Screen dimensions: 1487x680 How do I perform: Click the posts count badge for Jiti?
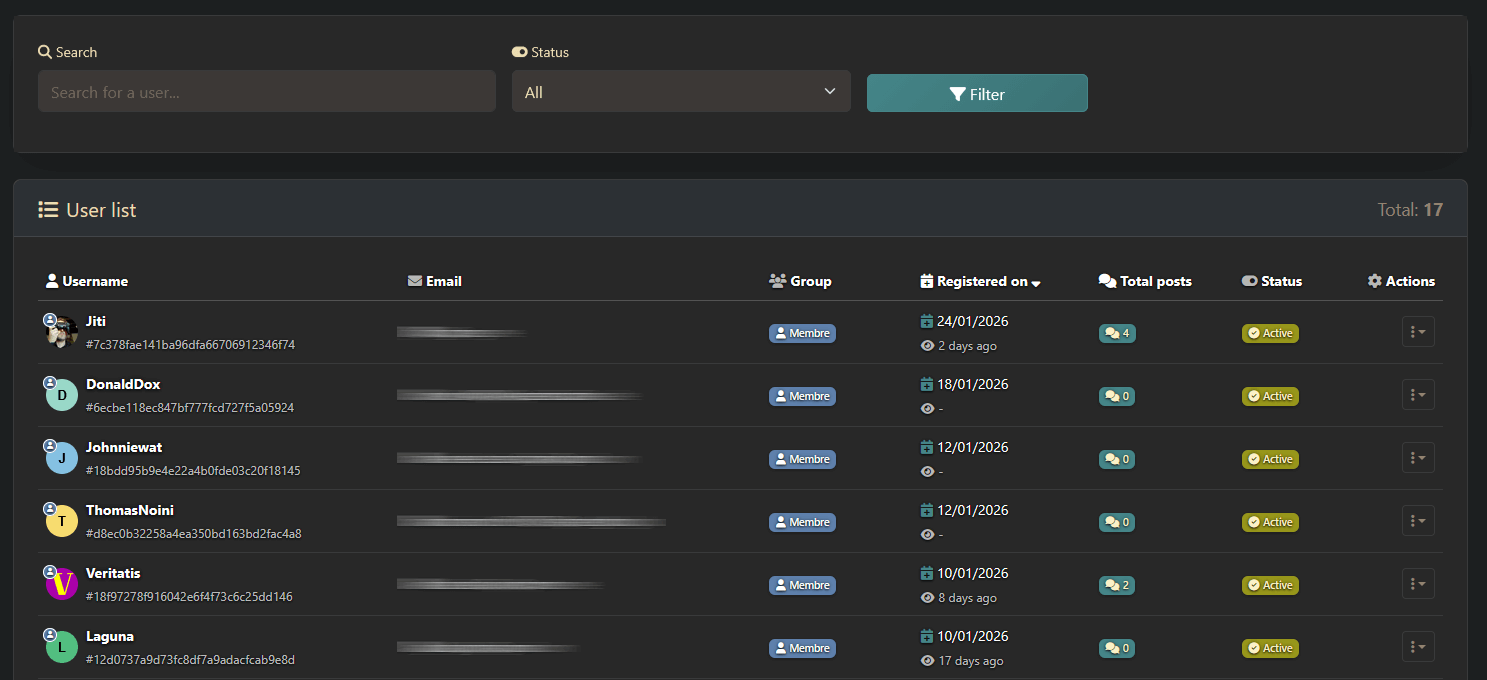[1117, 333]
